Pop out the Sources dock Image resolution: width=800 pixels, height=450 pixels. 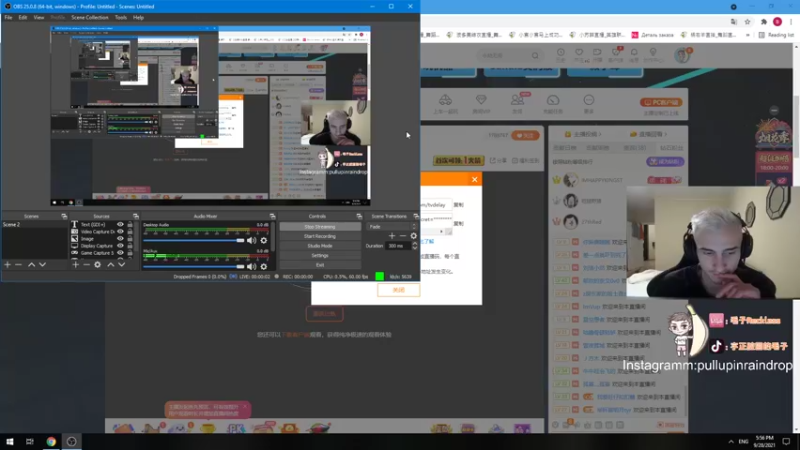[x=136, y=216]
